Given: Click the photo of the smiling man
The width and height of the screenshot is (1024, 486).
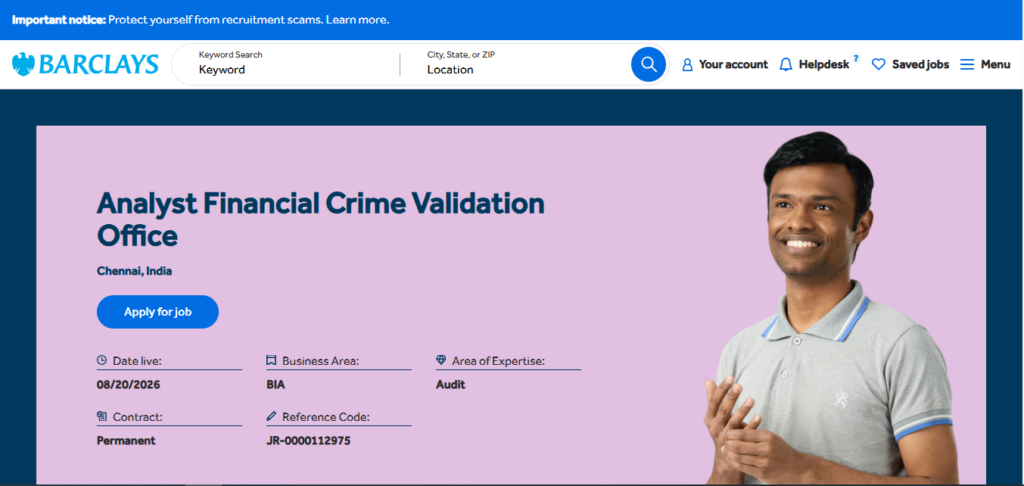Looking at the screenshot, I should pos(831,308).
